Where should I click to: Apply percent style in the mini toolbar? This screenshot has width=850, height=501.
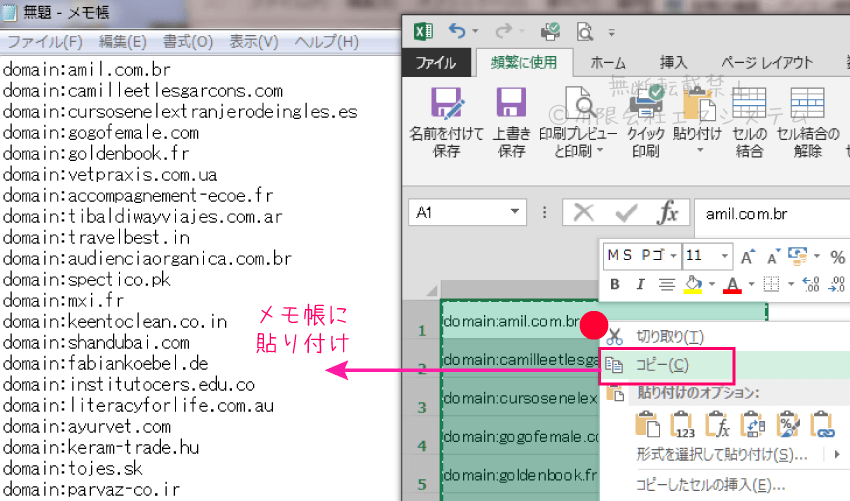click(838, 257)
